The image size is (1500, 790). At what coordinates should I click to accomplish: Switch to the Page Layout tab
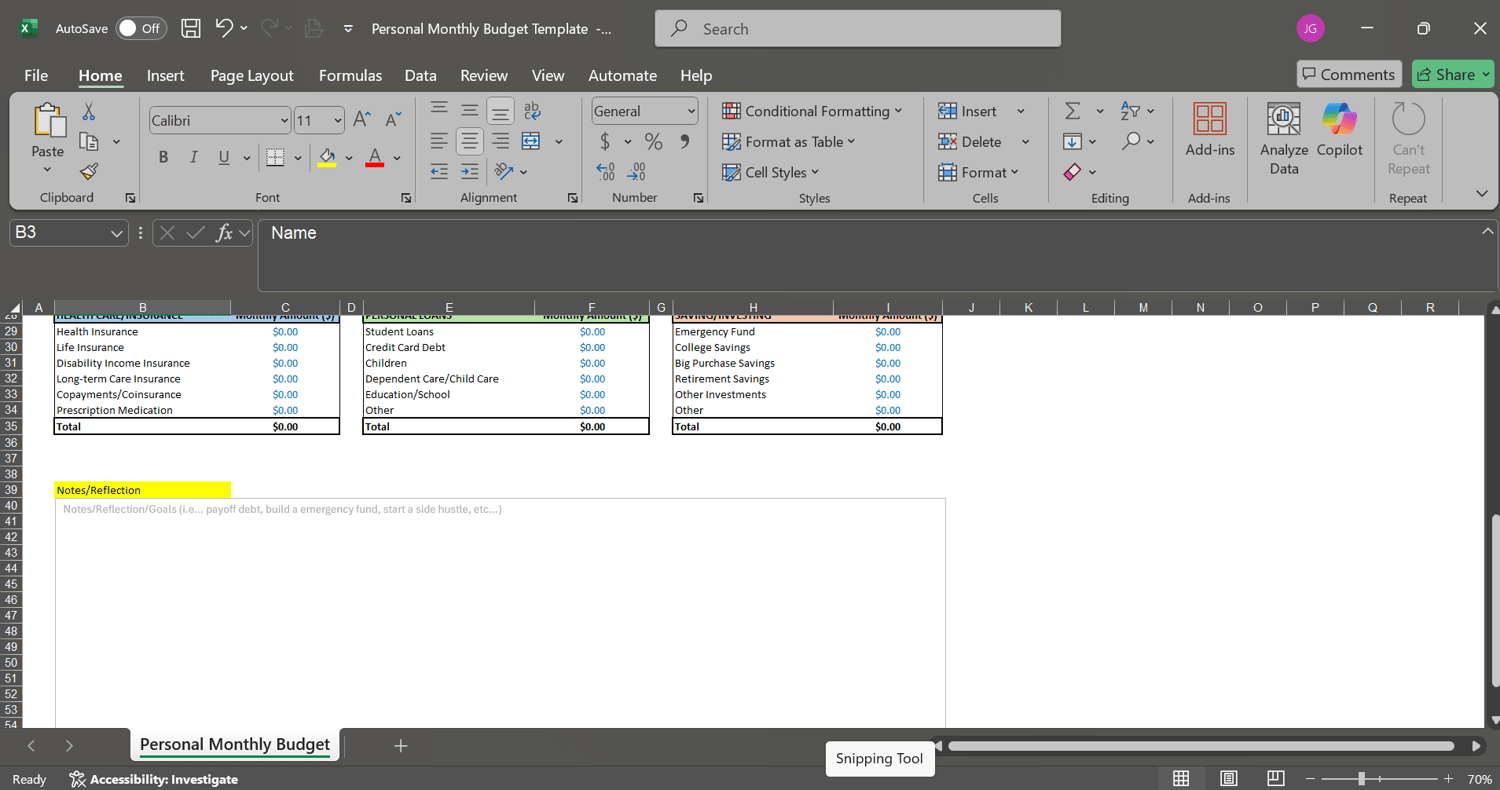[x=252, y=75]
